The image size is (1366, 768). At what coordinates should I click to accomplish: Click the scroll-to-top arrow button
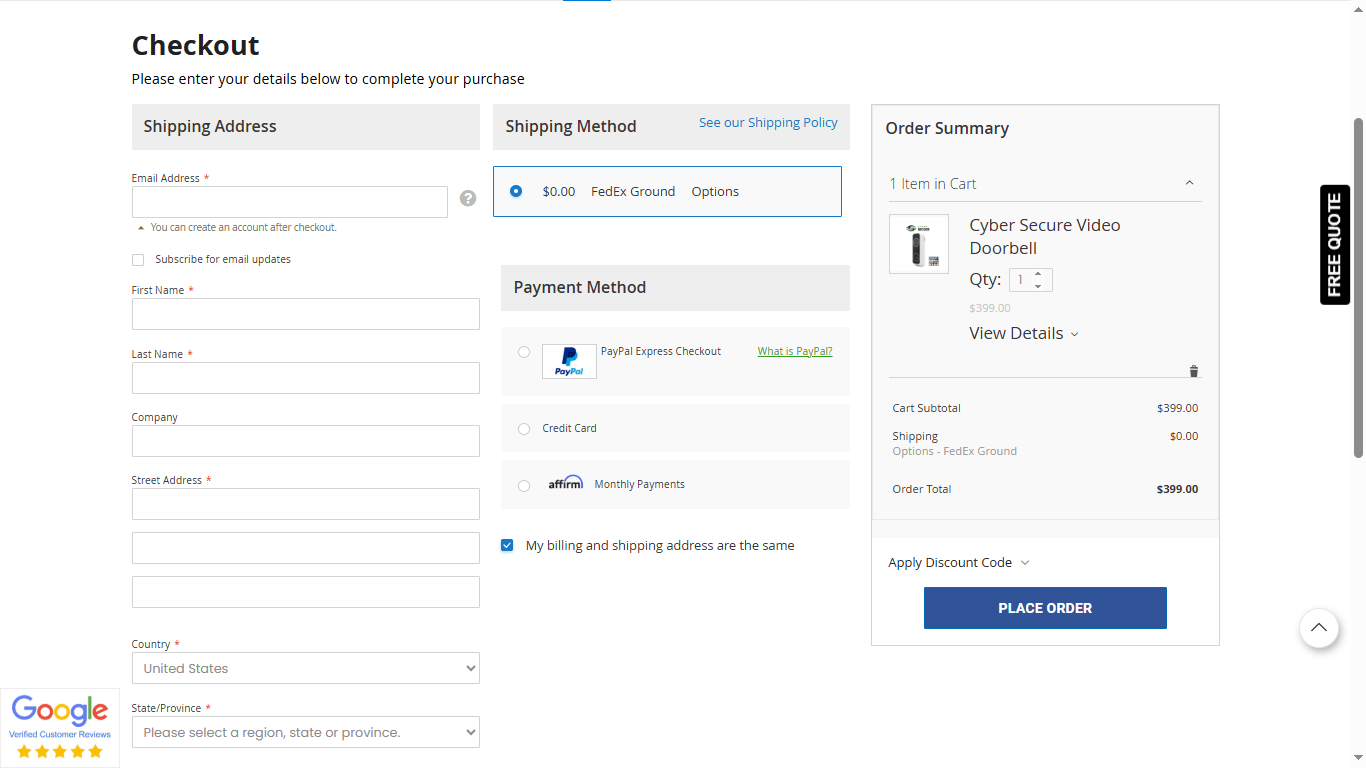1319,628
